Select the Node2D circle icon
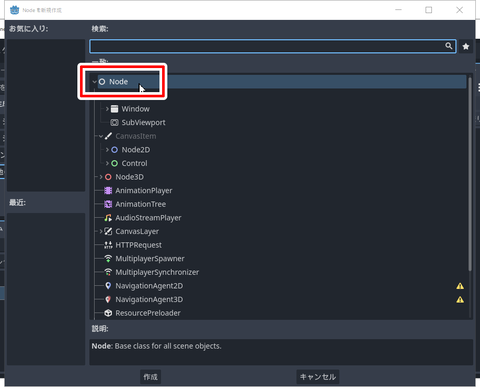Viewport: 480px width, 391px height. [114, 150]
